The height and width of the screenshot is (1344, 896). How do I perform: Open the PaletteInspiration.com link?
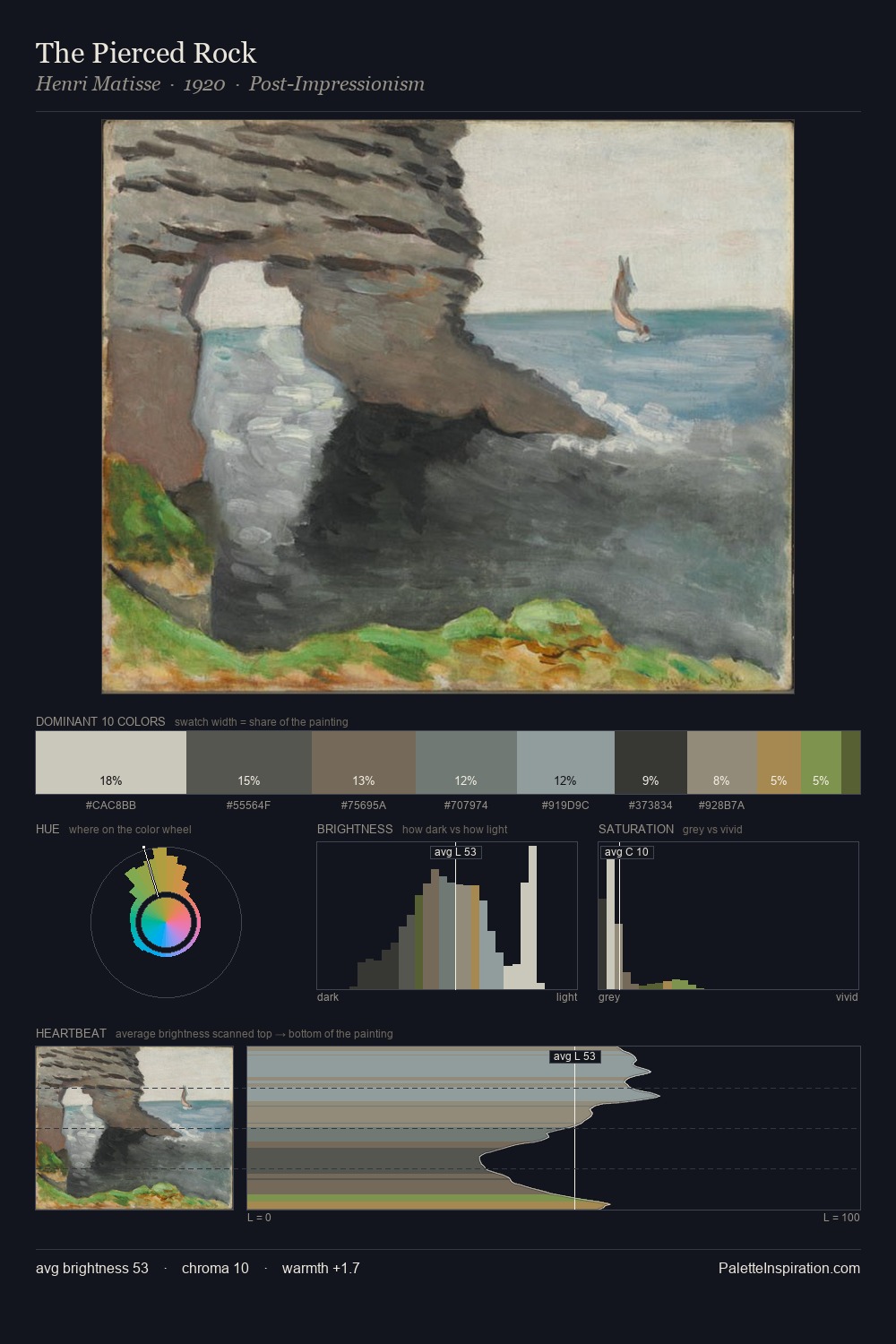pyautogui.click(x=789, y=1268)
